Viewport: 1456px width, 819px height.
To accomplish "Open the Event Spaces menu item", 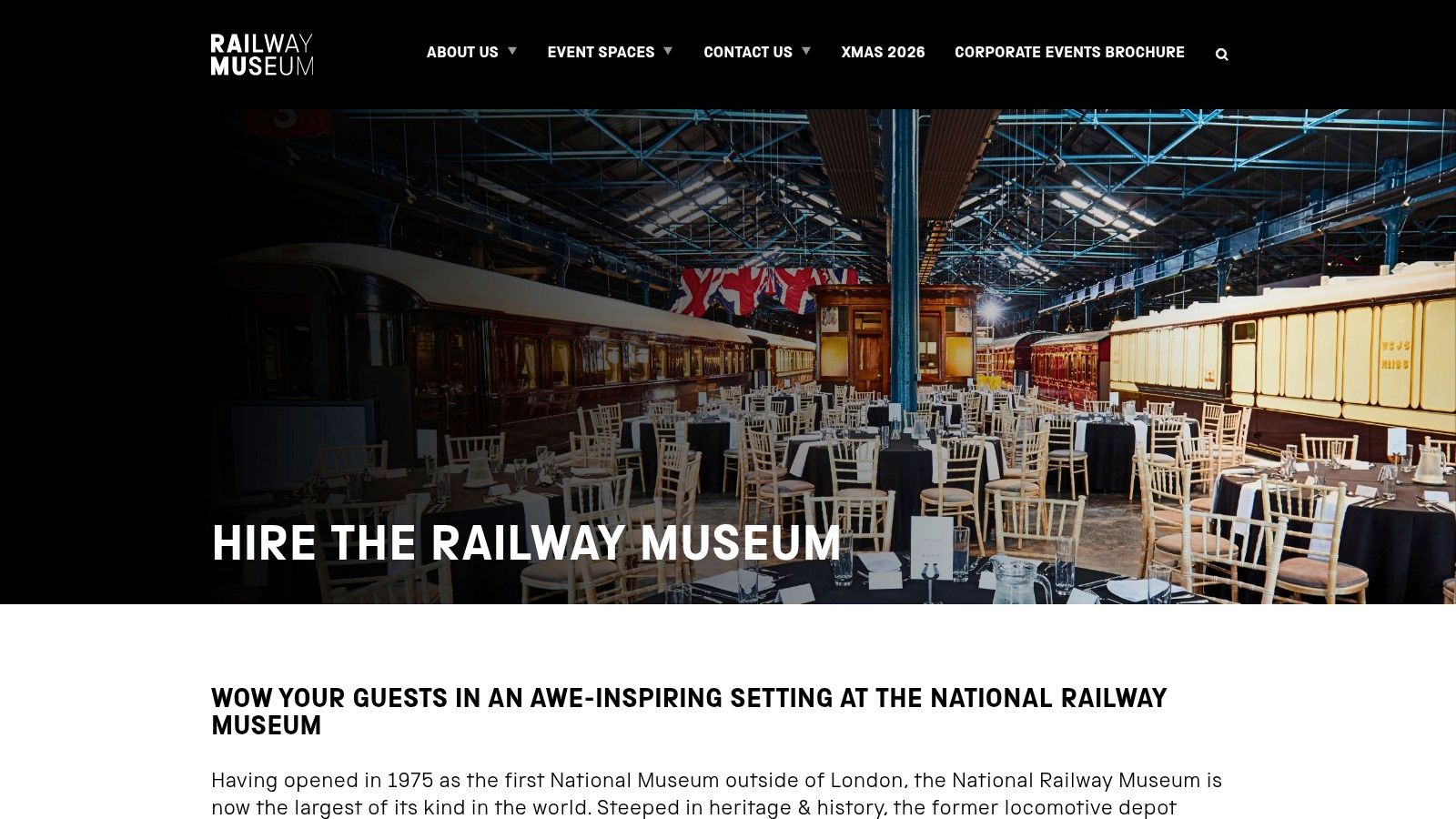I will click(601, 53).
